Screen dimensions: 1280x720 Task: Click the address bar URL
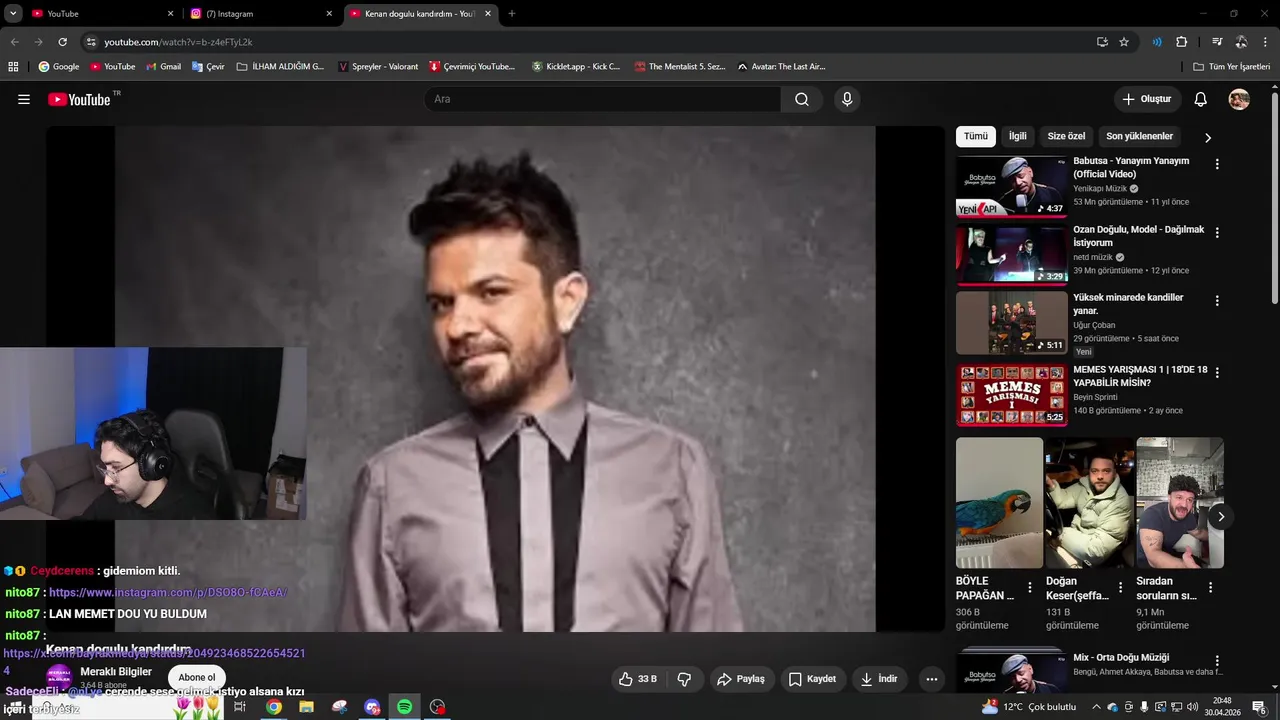pos(178,42)
